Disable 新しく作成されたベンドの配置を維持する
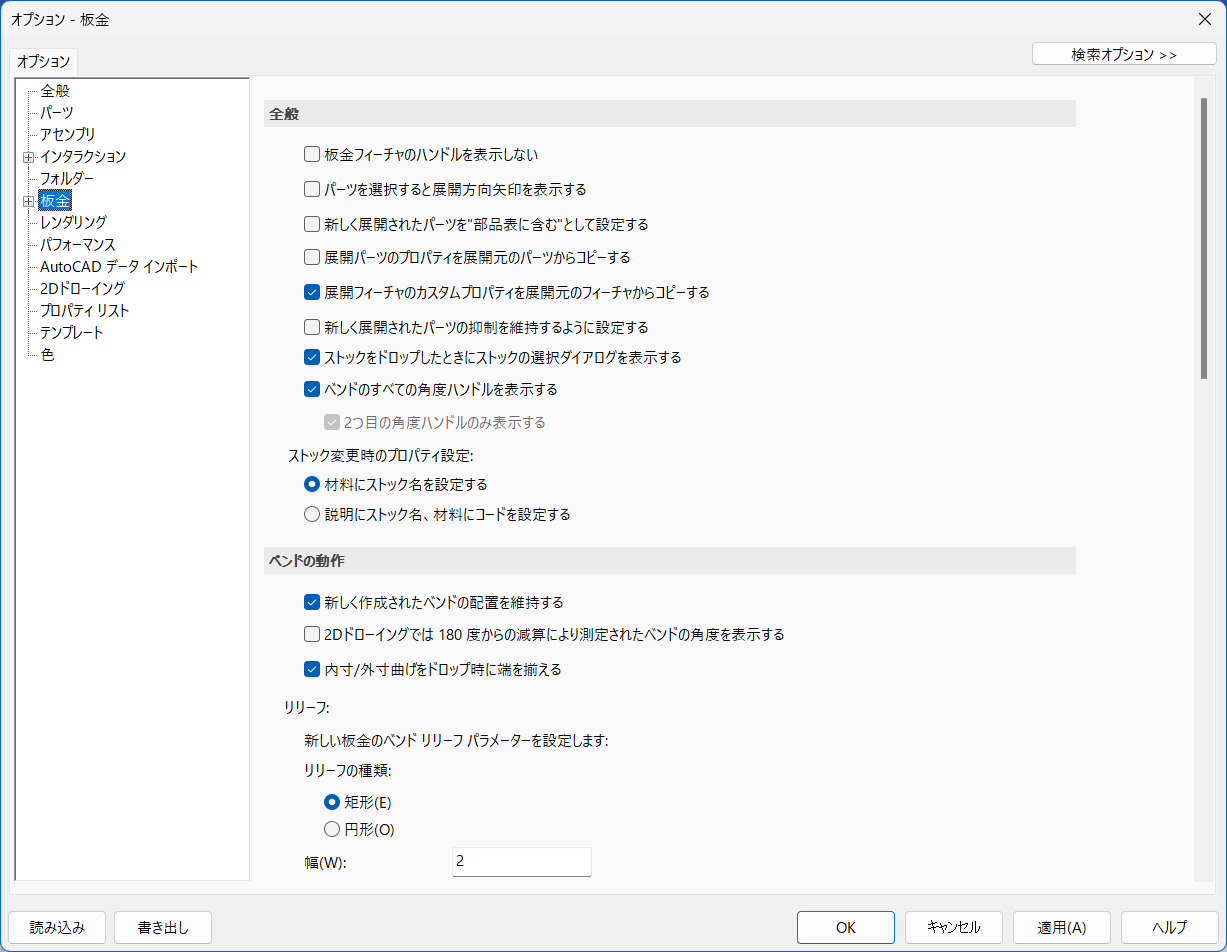This screenshot has width=1227, height=952. tap(312, 603)
